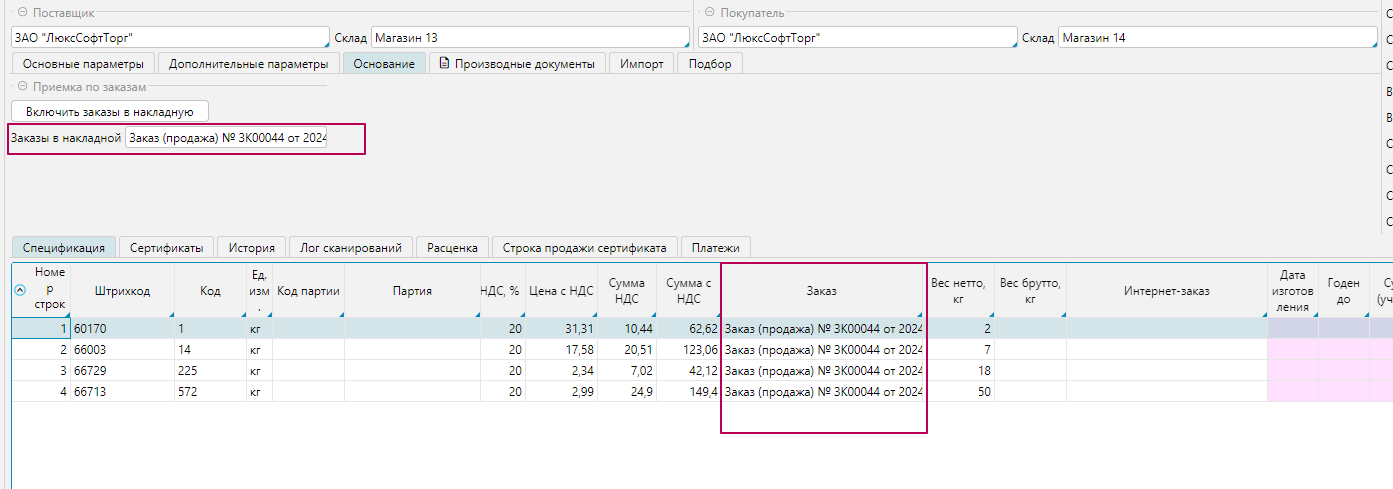Click the Заказы в накладной field

coord(228,138)
